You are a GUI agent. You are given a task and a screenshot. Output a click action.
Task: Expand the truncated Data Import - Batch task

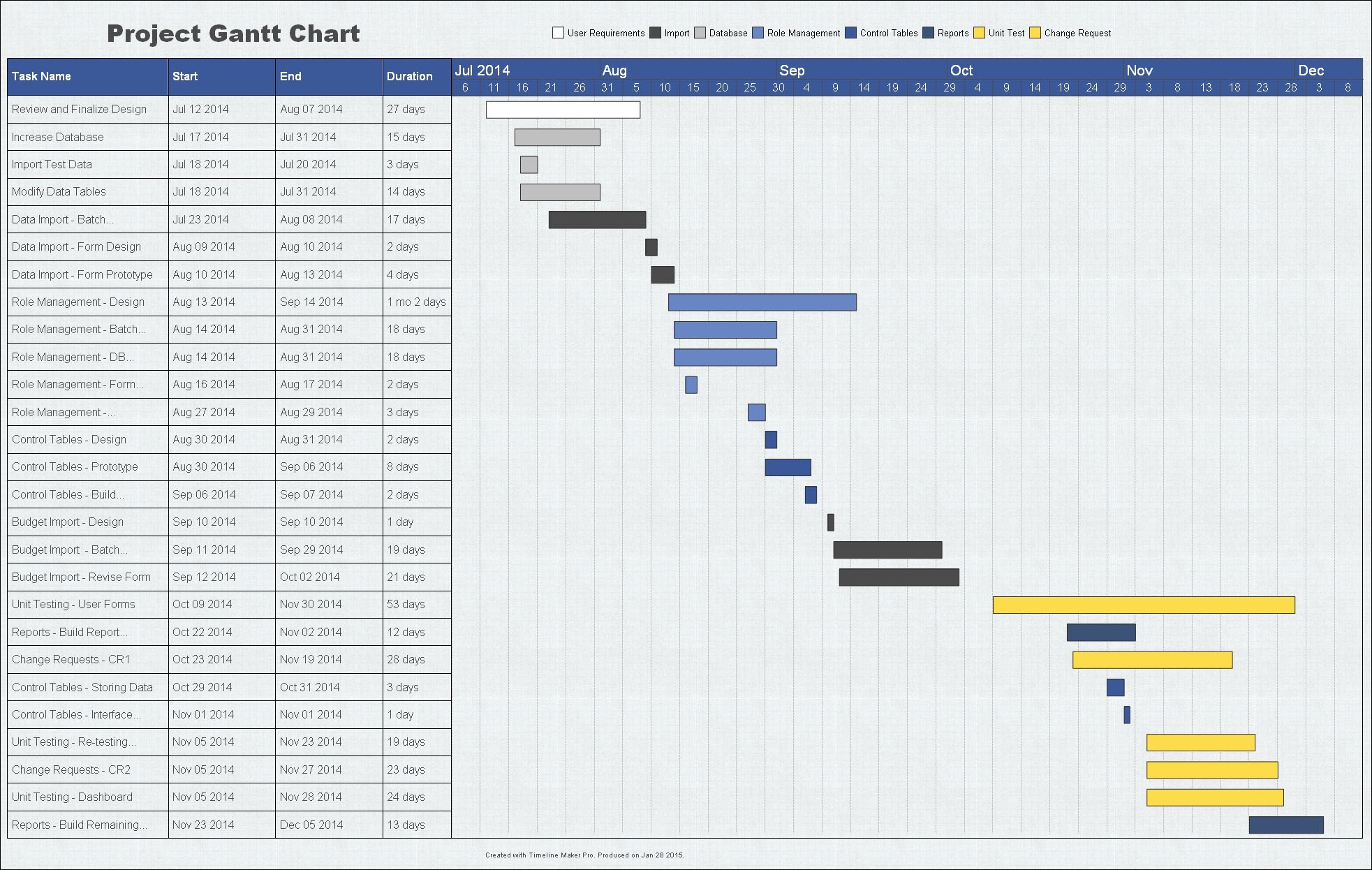(64, 219)
